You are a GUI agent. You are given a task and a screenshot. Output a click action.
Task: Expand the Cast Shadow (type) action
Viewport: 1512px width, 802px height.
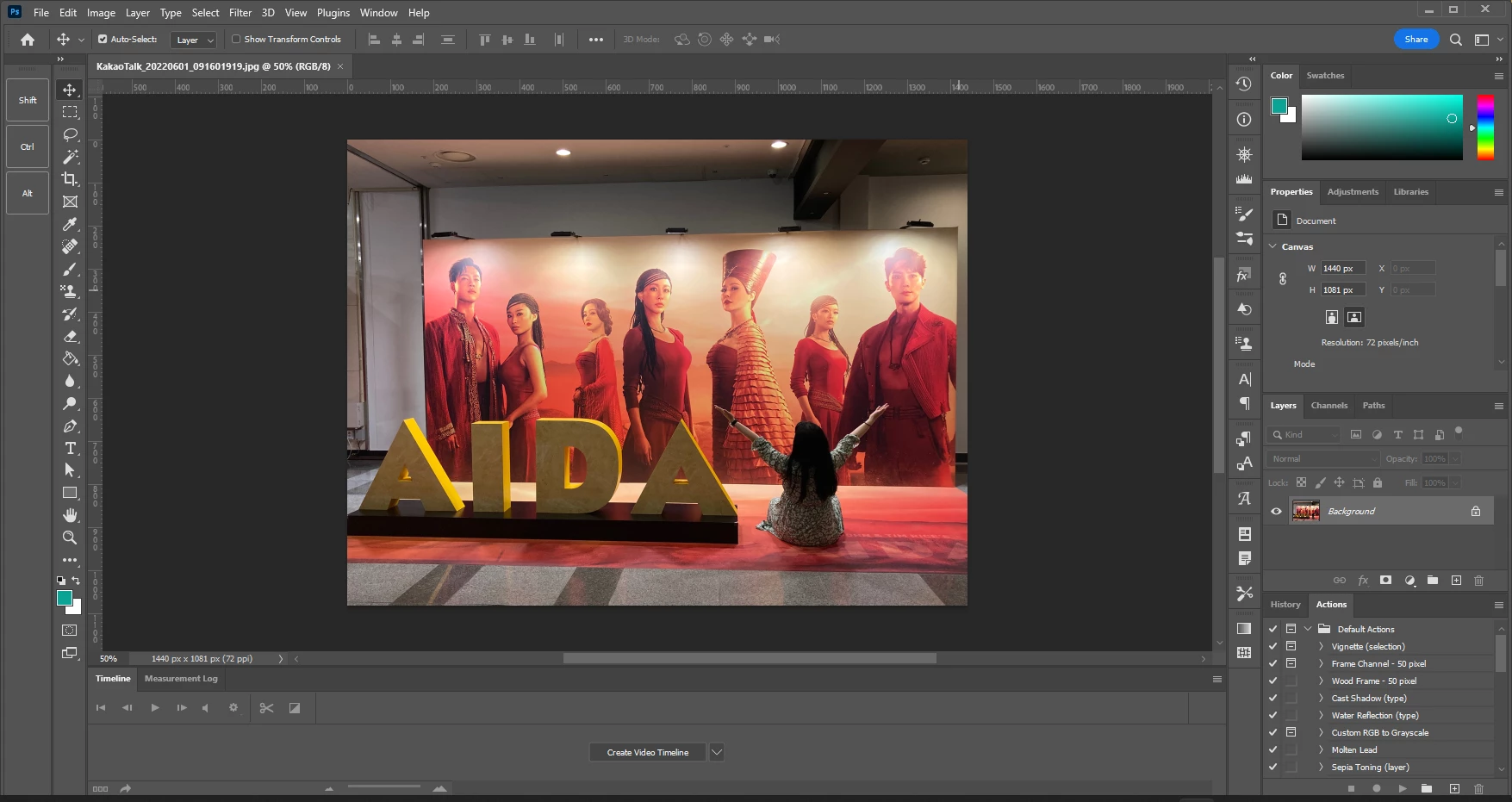click(1321, 698)
